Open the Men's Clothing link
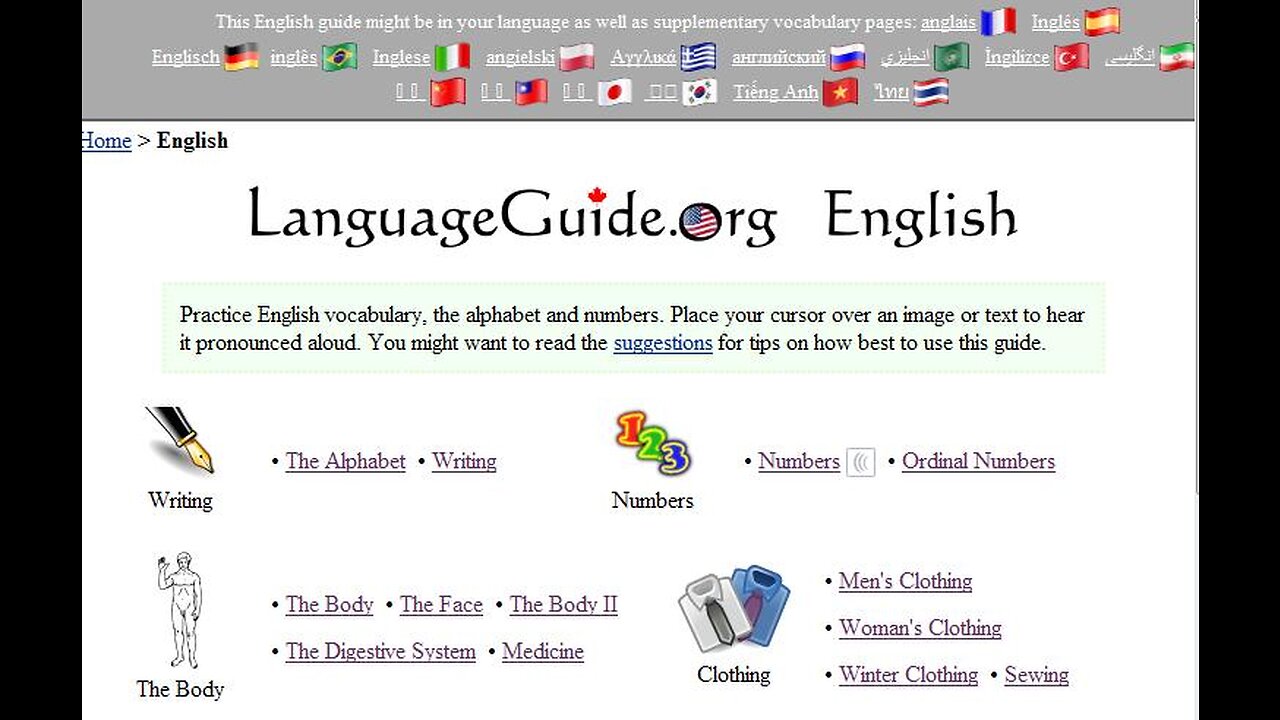This screenshot has height=720, width=1280. coord(905,581)
